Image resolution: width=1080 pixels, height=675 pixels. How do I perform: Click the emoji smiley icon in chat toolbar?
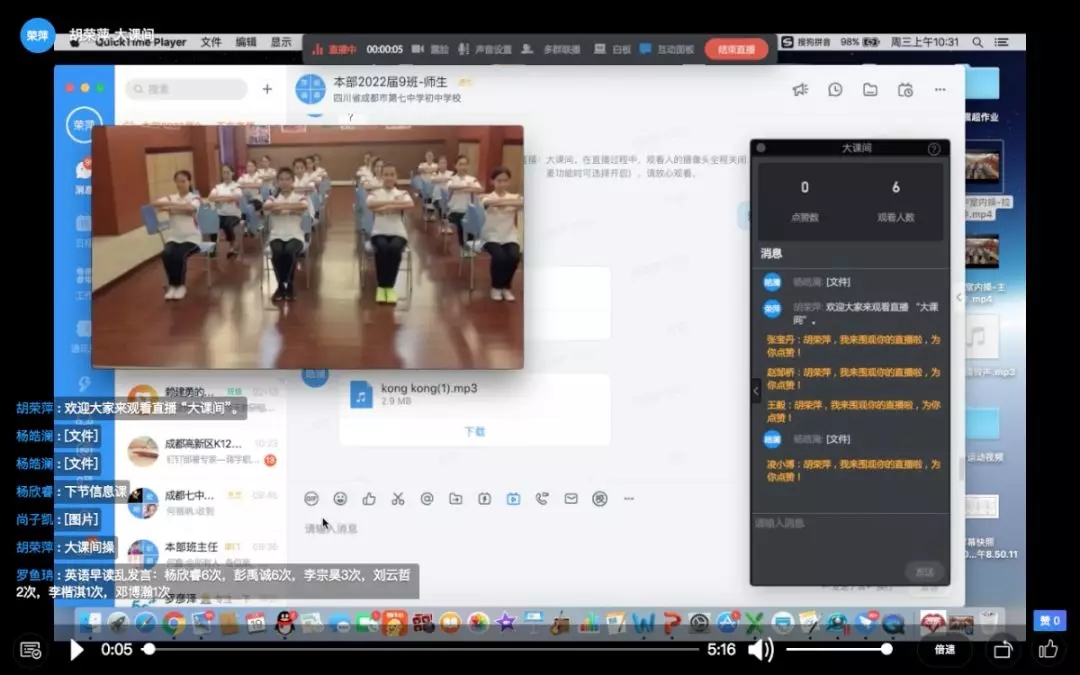tap(341, 498)
